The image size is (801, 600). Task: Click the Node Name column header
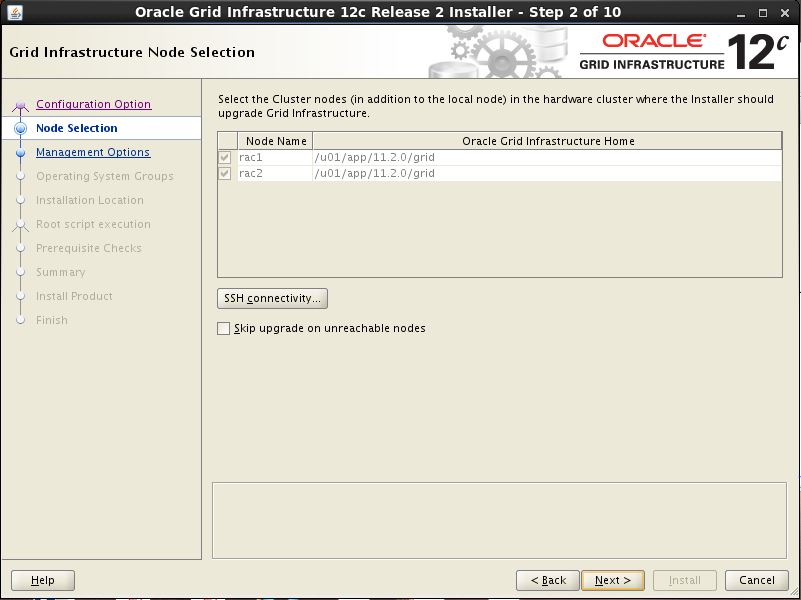pyautogui.click(x=275, y=141)
